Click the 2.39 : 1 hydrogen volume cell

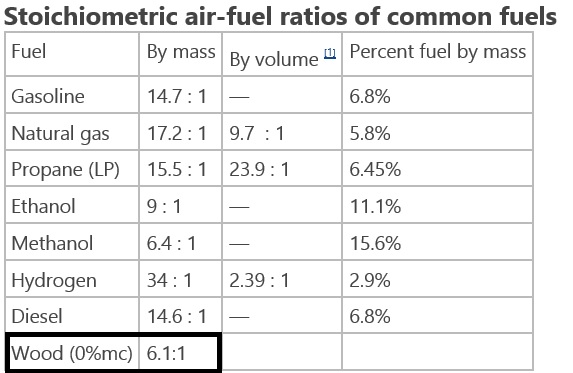pyautogui.click(x=282, y=279)
